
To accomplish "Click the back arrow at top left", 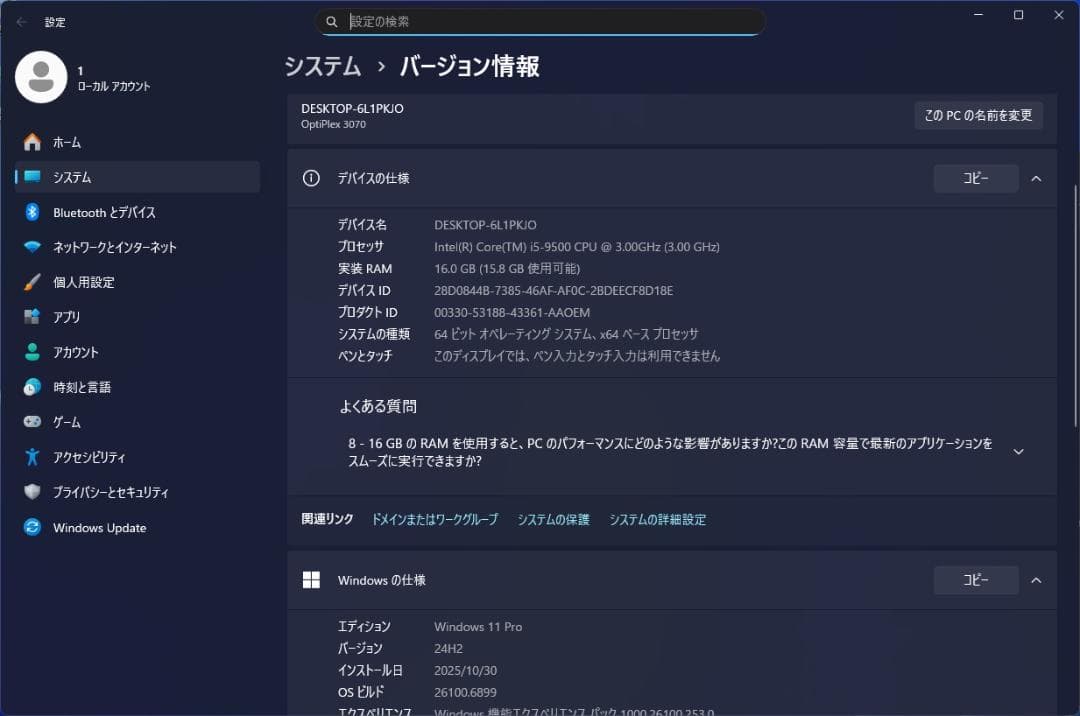I will pos(22,21).
